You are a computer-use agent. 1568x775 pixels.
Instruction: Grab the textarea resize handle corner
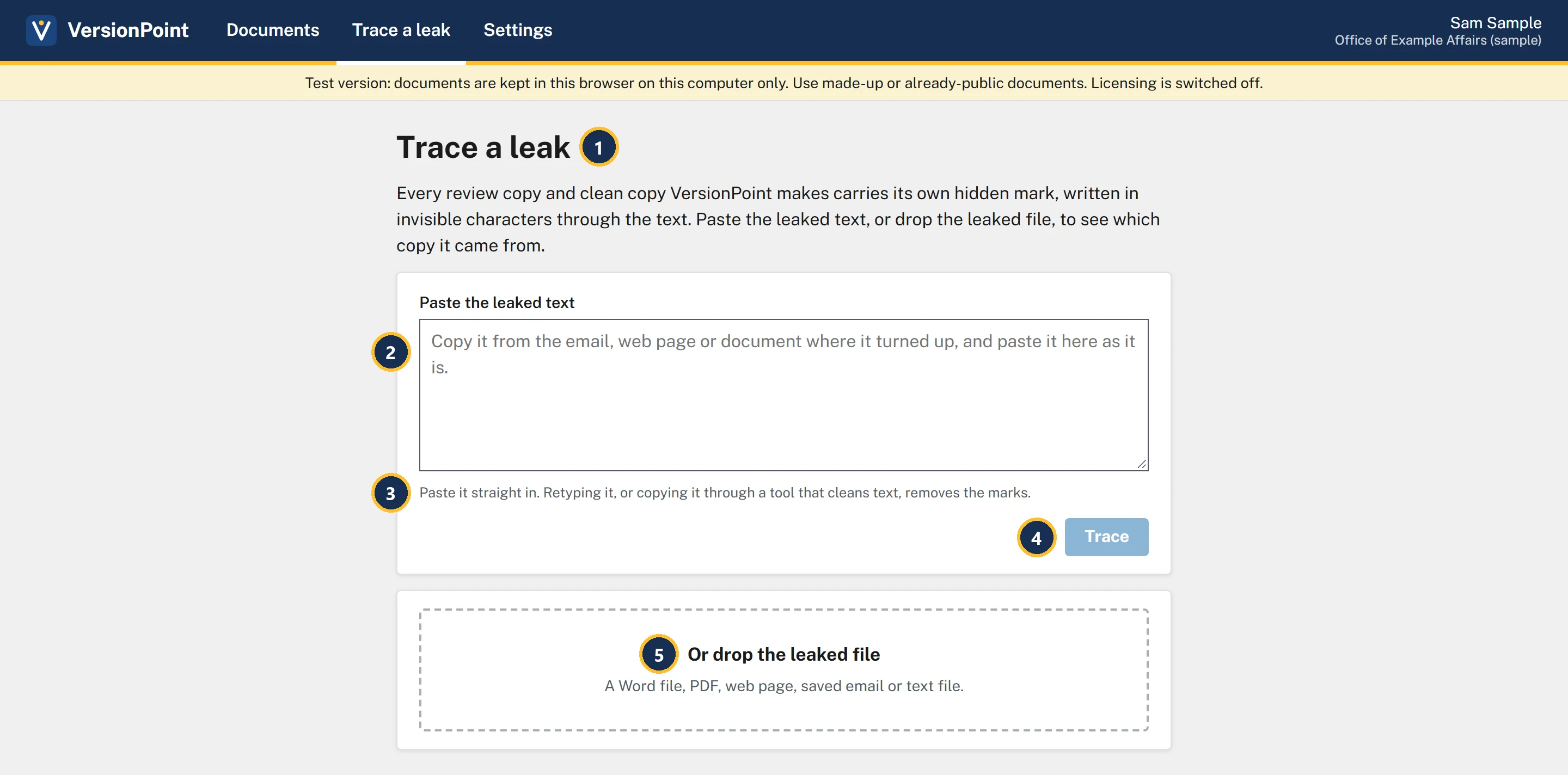pos(1141,464)
